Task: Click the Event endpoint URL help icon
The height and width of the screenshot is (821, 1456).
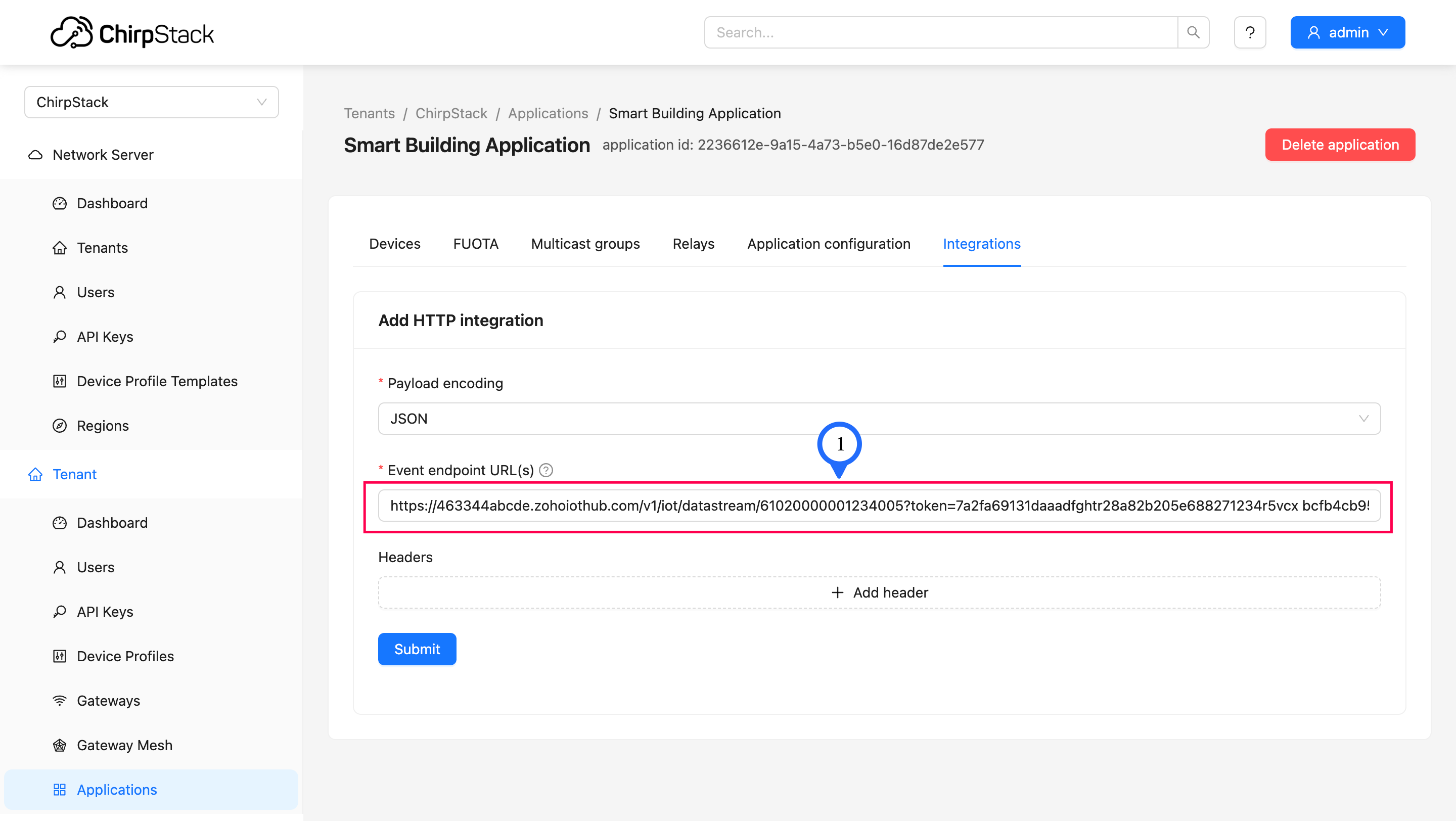Action: coord(546,470)
